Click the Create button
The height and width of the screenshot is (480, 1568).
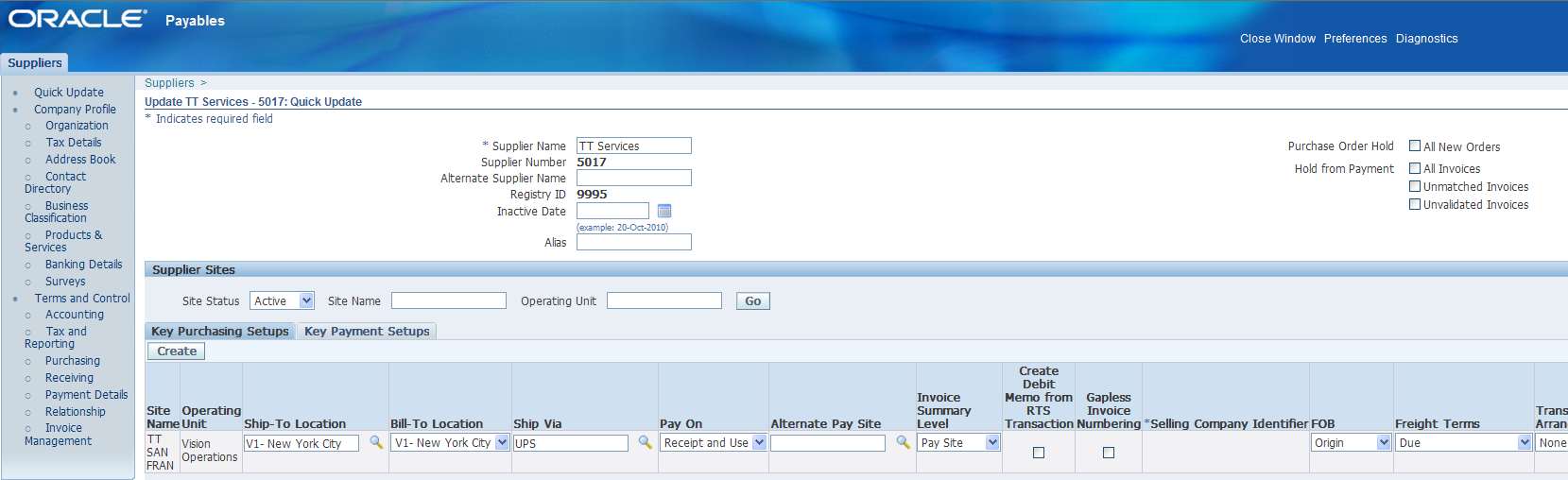coord(177,351)
